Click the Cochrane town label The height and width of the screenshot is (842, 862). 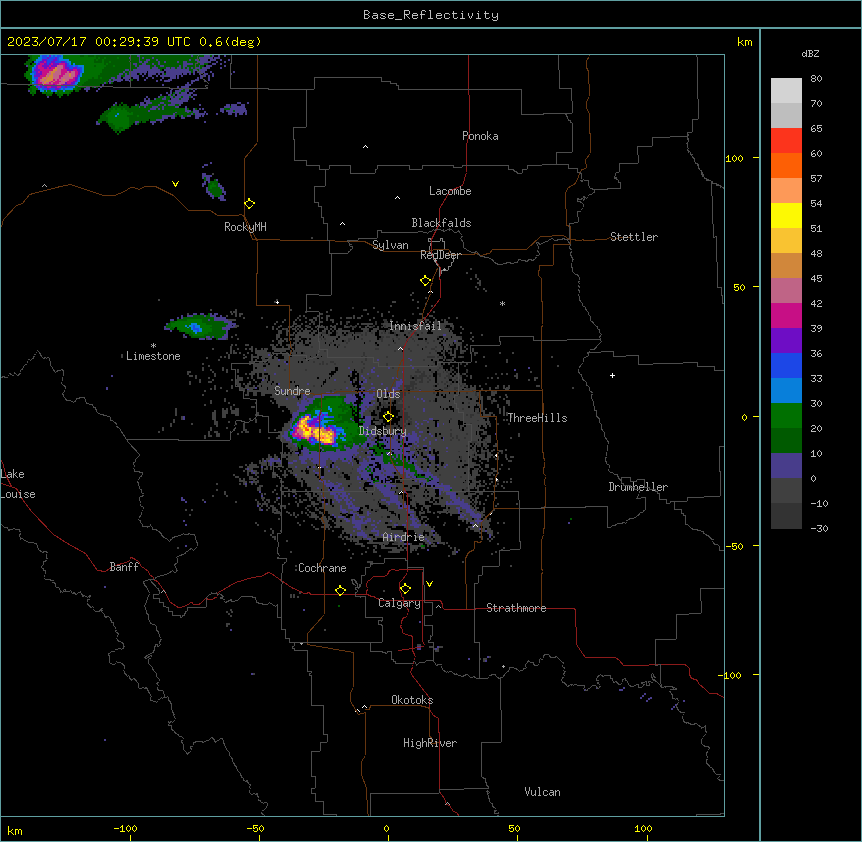pos(322,568)
